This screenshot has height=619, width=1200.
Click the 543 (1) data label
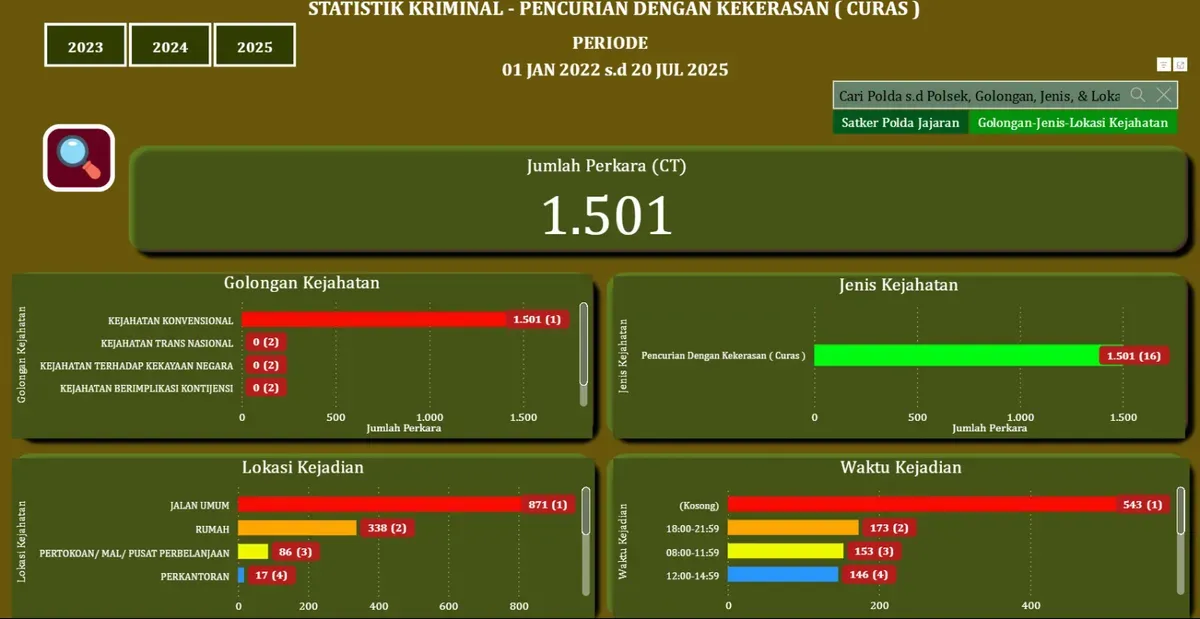pyautogui.click(x=1142, y=505)
